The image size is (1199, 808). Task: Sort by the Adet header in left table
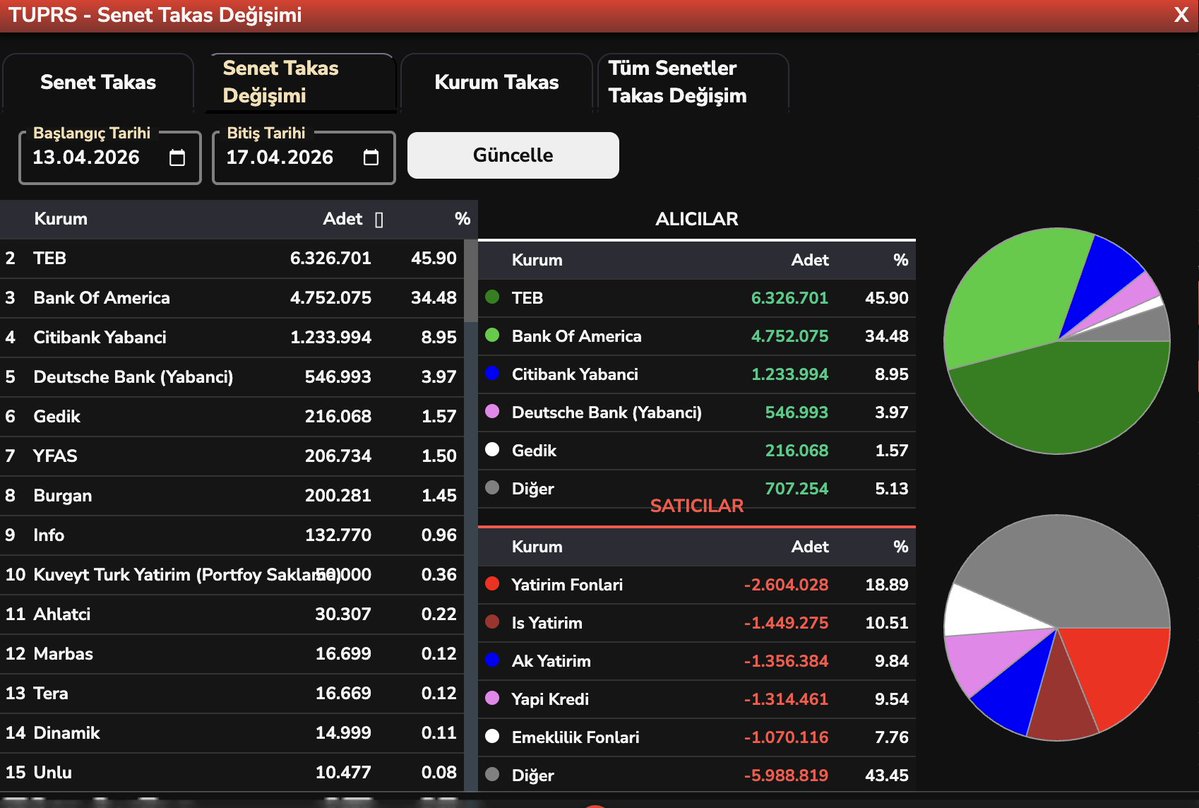342,219
